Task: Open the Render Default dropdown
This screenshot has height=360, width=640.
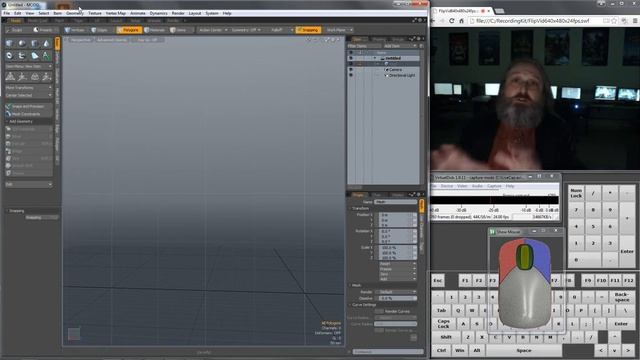Action: tap(396, 292)
